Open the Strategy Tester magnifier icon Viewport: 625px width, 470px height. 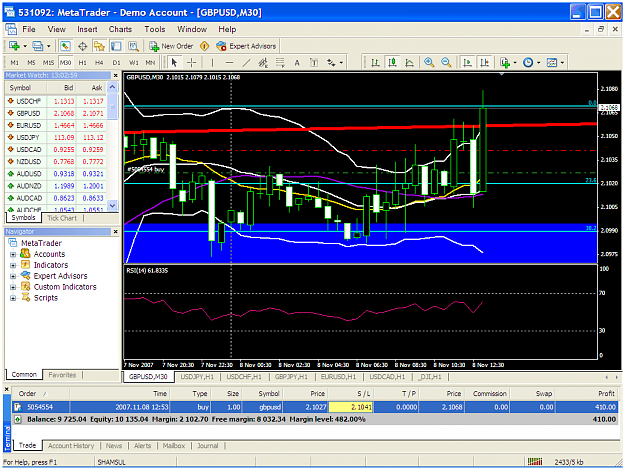pos(133,46)
